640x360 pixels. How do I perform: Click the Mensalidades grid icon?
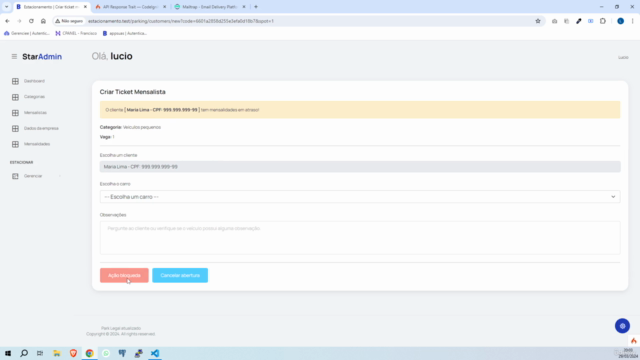pos(15,144)
